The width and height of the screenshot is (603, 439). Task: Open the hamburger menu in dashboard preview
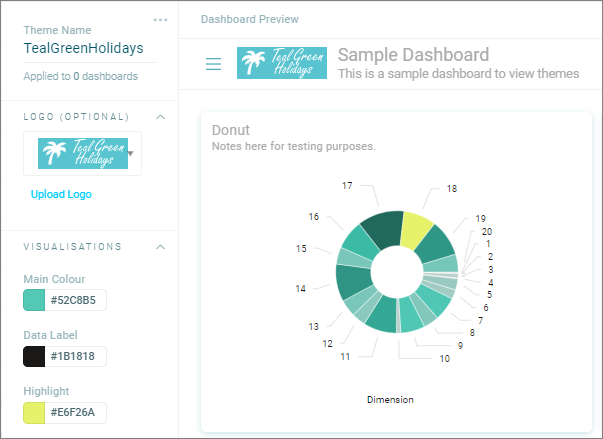tap(213, 64)
